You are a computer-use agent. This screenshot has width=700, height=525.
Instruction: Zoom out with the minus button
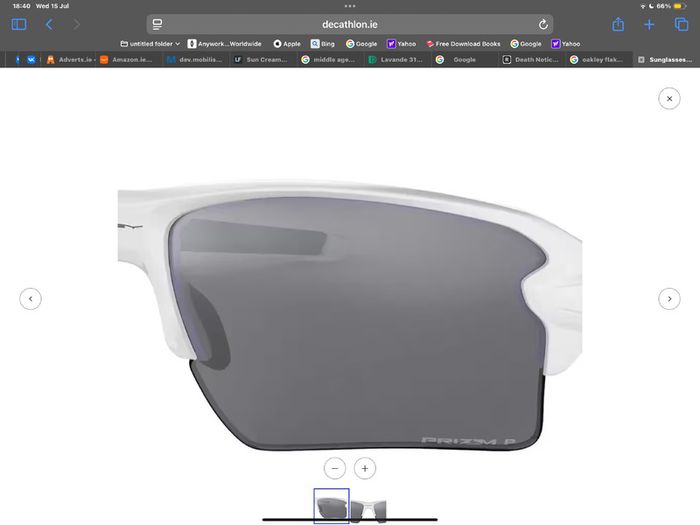(x=335, y=468)
